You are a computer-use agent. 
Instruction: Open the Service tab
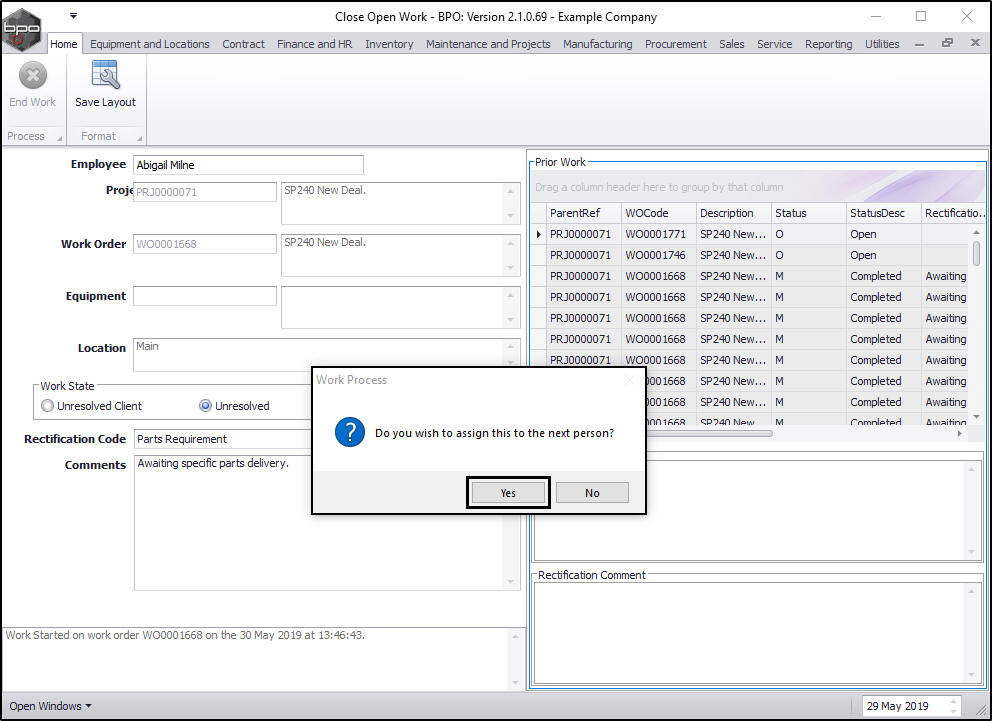pyautogui.click(x=774, y=44)
